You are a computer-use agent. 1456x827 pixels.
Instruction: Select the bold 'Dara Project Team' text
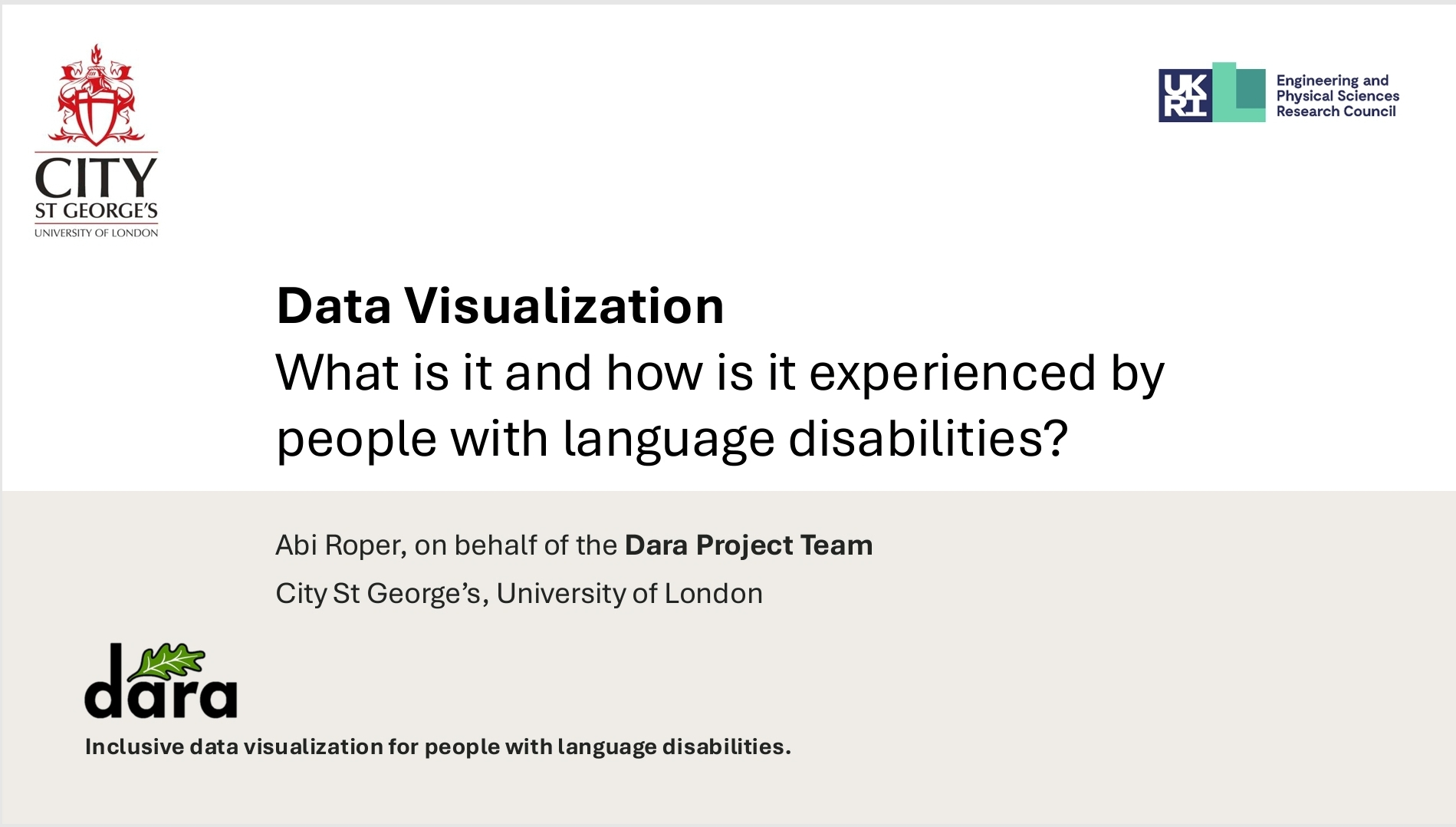[748, 545]
